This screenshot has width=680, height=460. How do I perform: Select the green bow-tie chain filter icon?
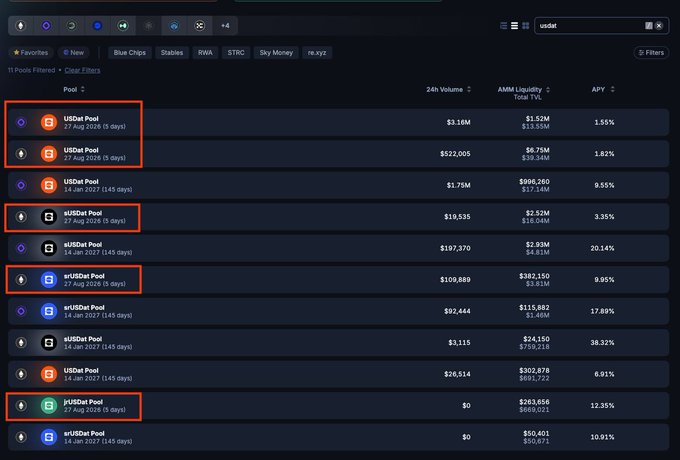click(x=123, y=26)
